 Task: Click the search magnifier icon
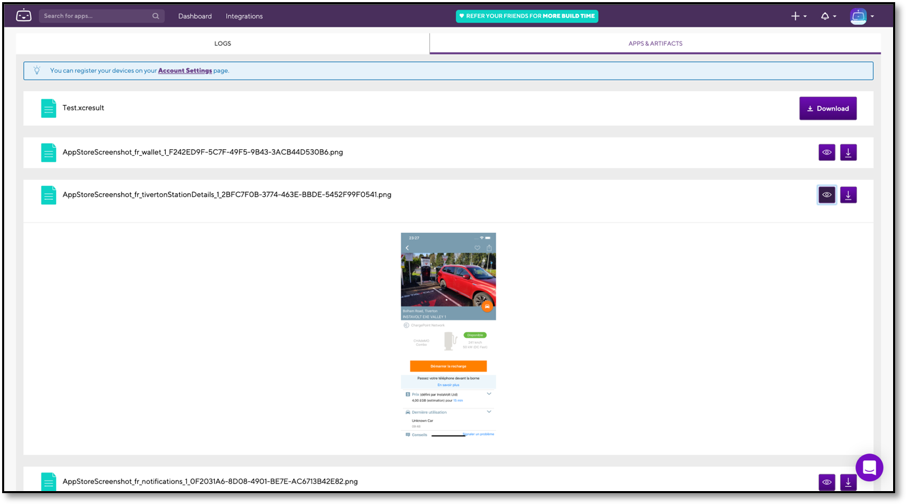(156, 16)
